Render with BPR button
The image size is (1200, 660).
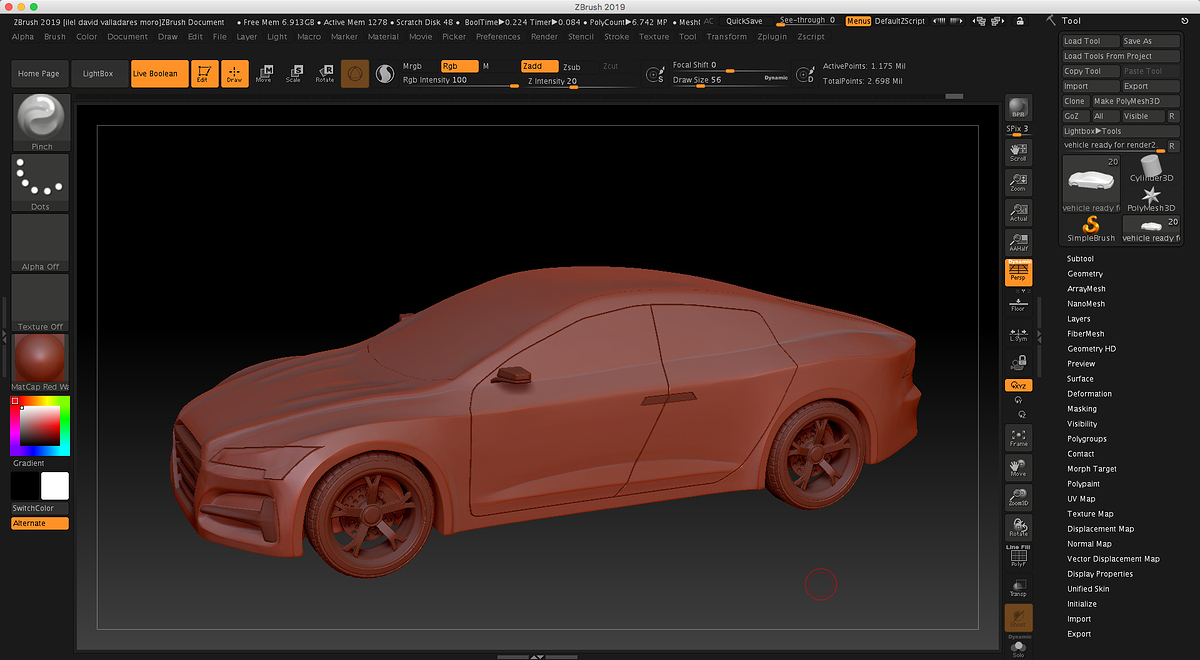1018,109
